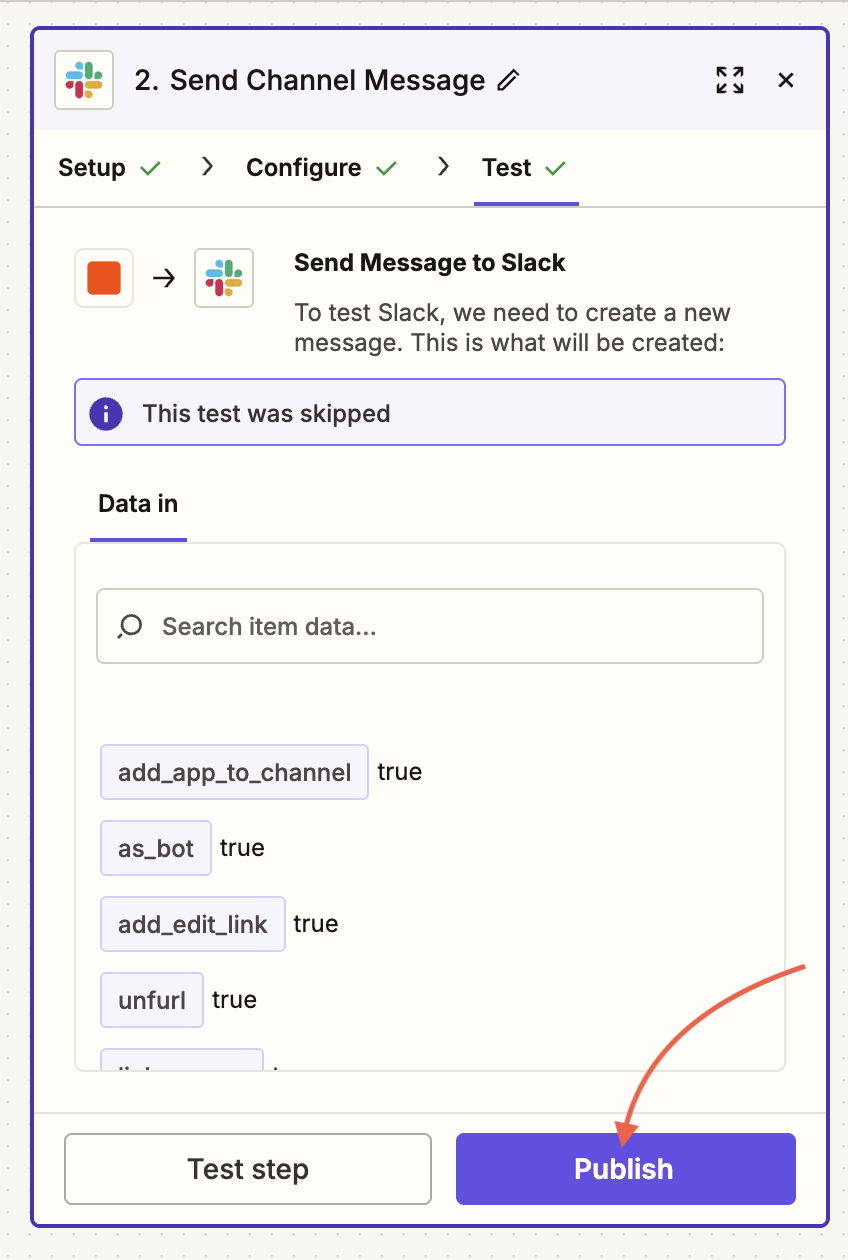The height and width of the screenshot is (1260, 848).
Task: Select the Data in tab
Action: (138, 504)
